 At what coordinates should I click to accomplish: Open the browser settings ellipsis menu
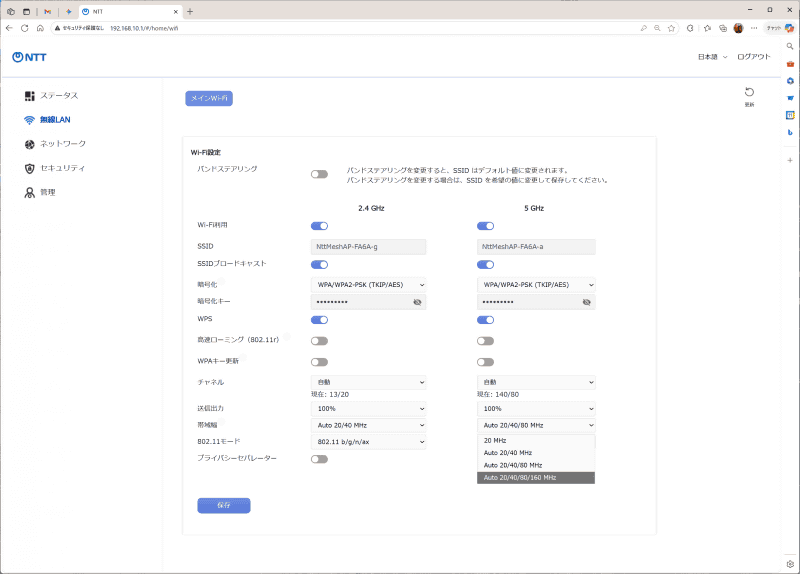(754, 28)
